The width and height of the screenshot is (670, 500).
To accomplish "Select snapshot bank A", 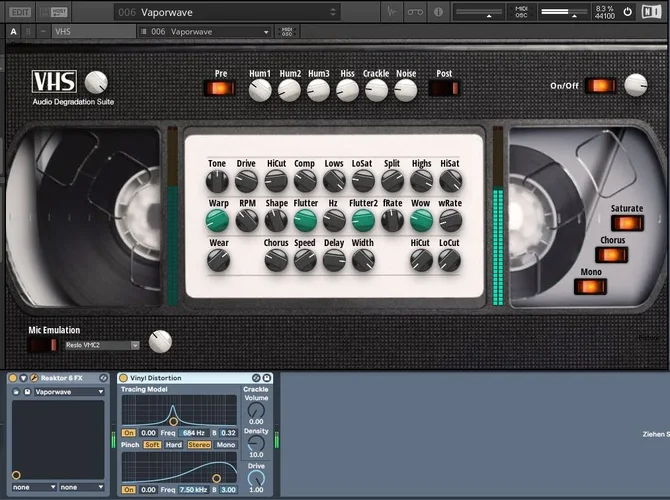I will [x=14, y=32].
